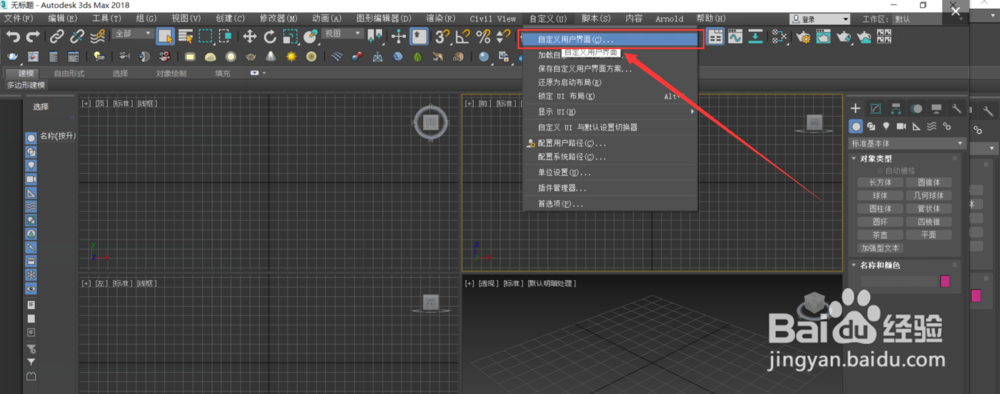Open the 渲染(R) menu
Image resolution: width=1000 pixels, height=394 pixels.
[x=441, y=19]
